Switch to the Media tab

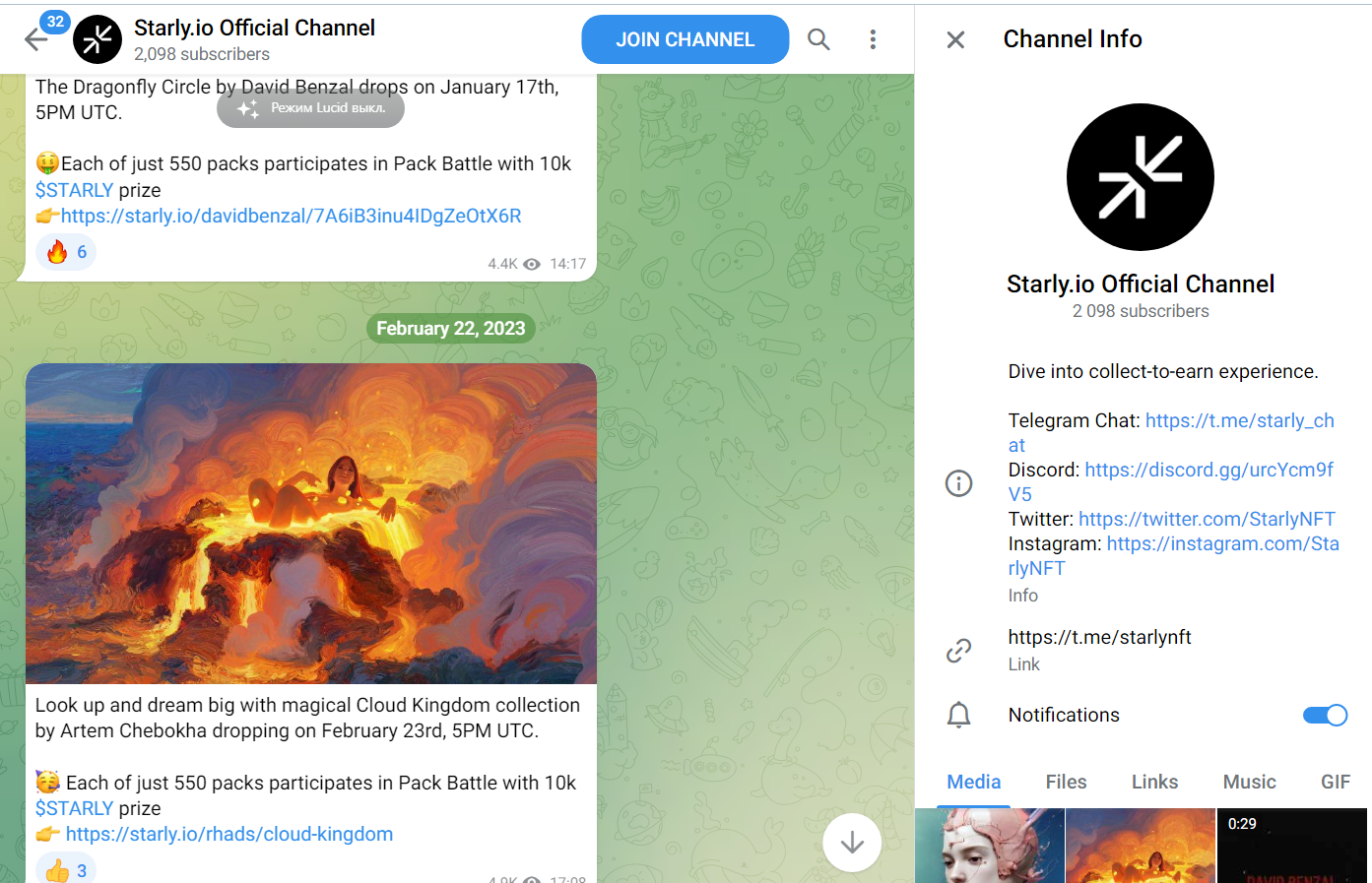(974, 782)
